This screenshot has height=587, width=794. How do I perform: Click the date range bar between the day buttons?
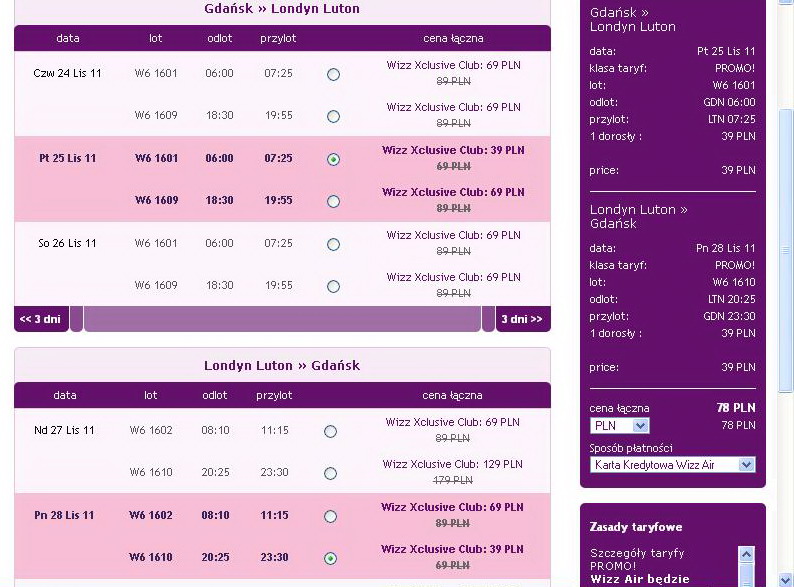[x=283, y=319]
